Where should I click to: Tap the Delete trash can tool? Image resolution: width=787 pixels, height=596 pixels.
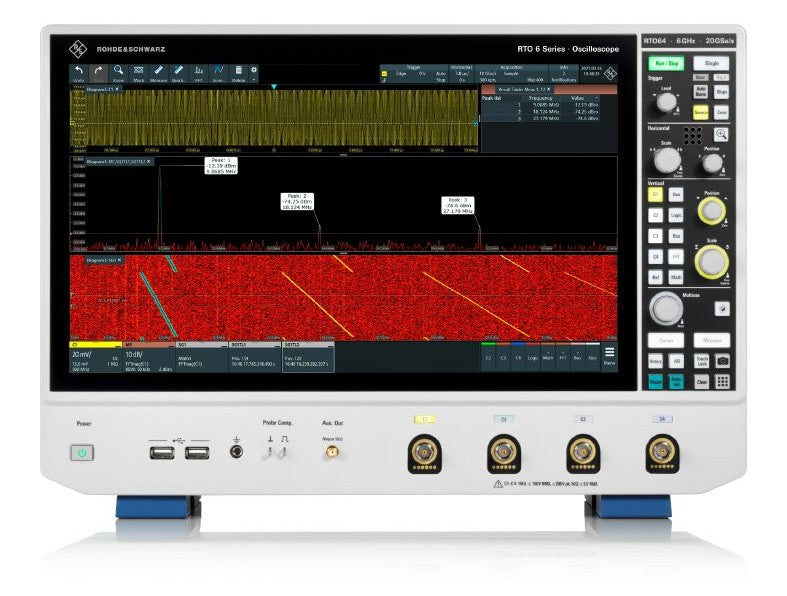click(239, 73)
